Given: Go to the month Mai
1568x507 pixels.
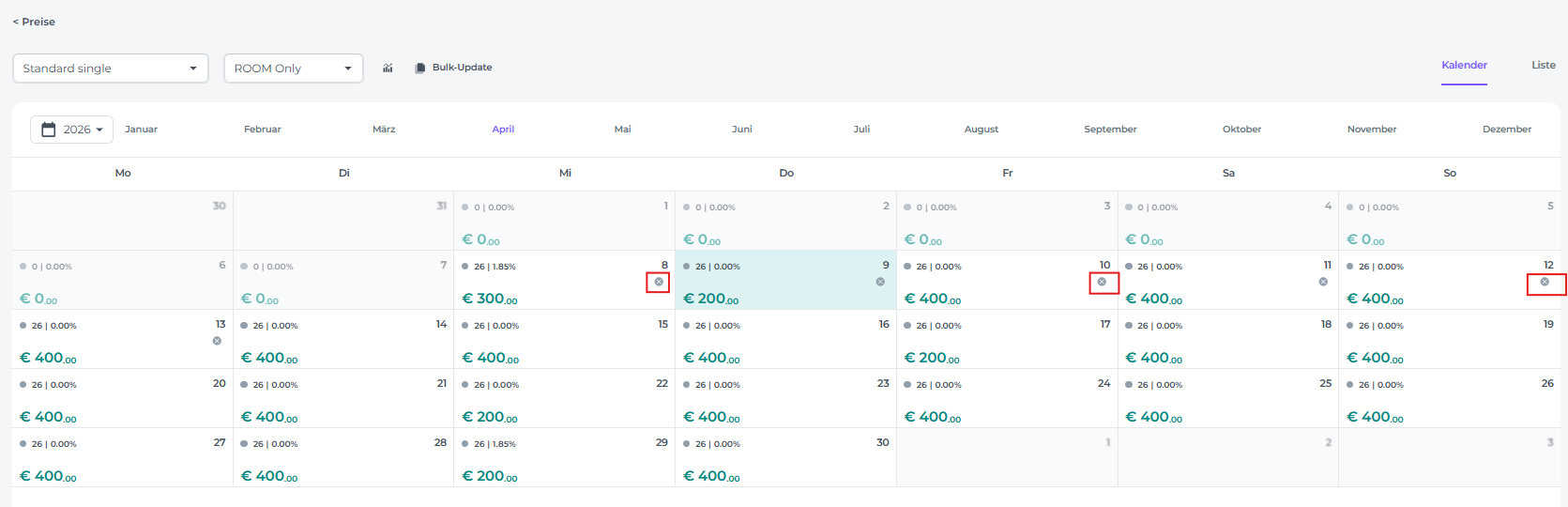Looking at the screenshot, I should [x=622, y=130].
